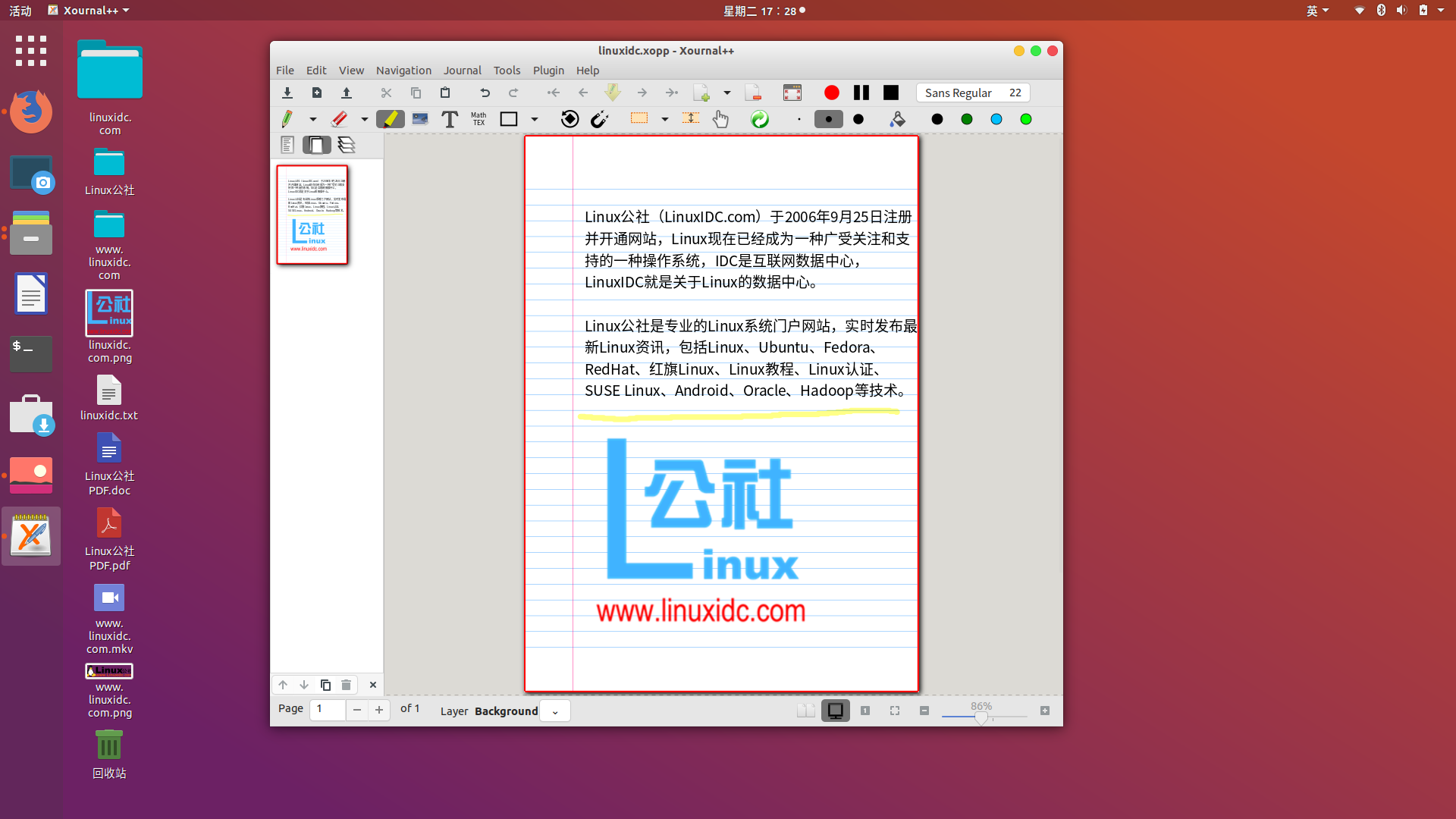Redo the last undone action
This screenshot has height=819, width=1456.
tap(513, 93)
